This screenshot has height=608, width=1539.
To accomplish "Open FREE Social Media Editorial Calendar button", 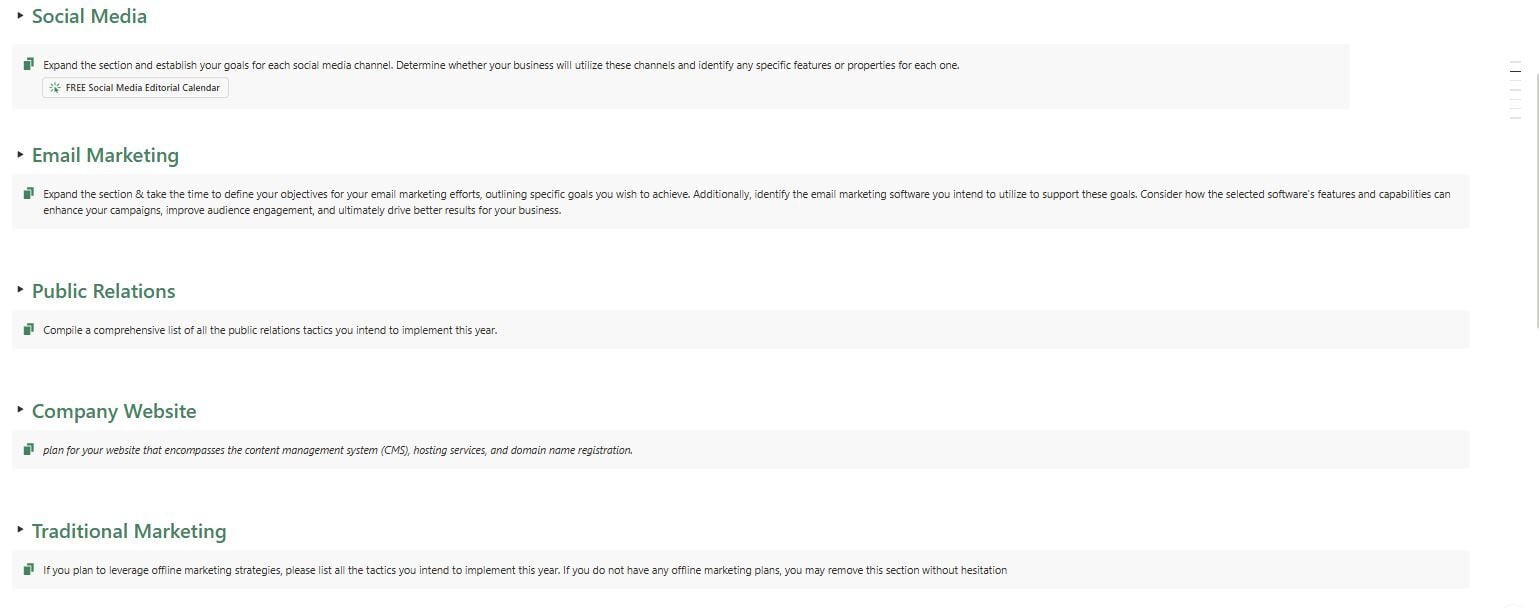I will (x=135, y=88).
